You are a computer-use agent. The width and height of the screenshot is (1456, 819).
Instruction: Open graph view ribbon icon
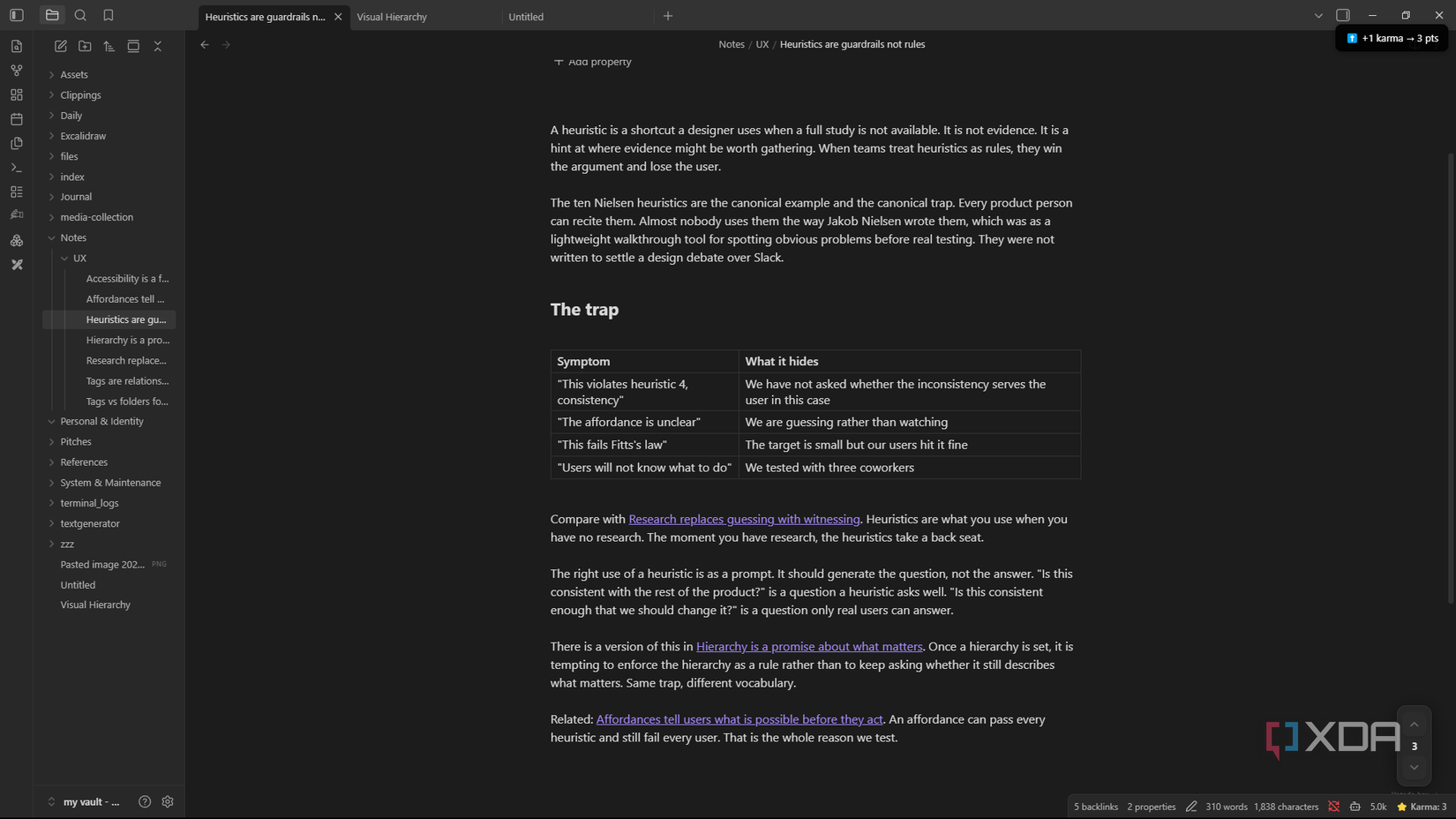tap(17, 70)
